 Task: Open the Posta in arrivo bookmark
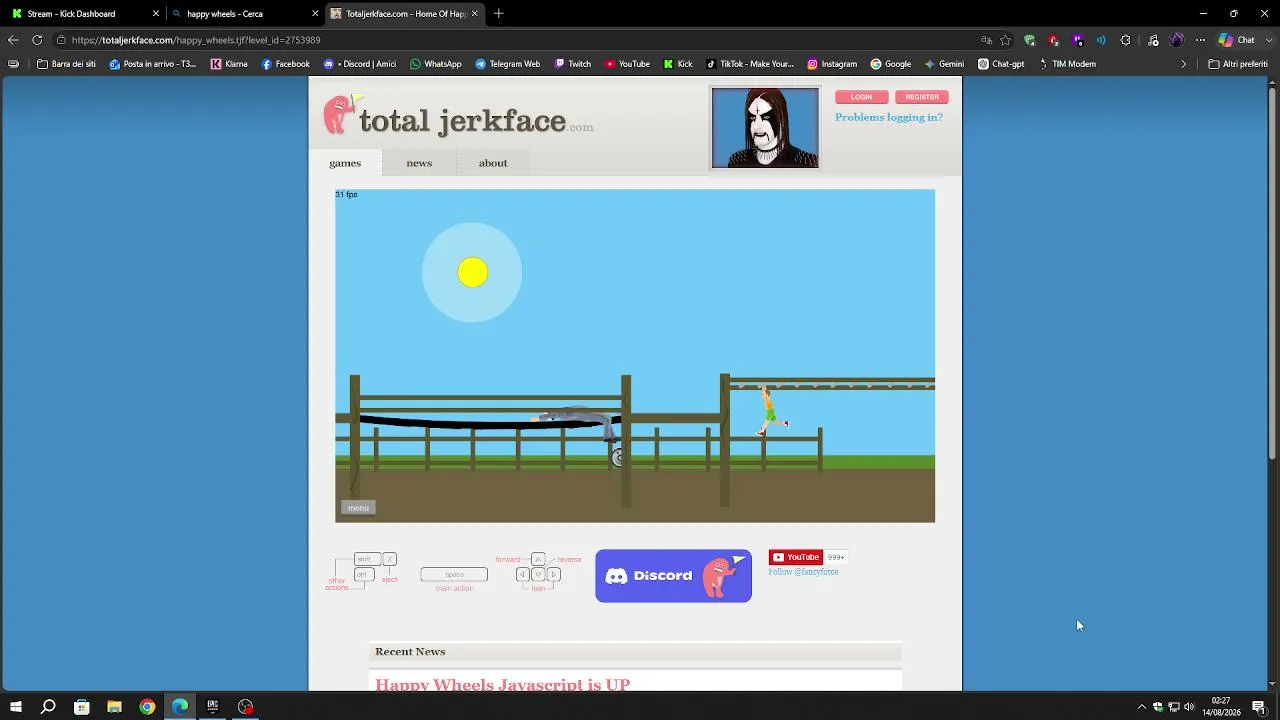coord(153,64)
